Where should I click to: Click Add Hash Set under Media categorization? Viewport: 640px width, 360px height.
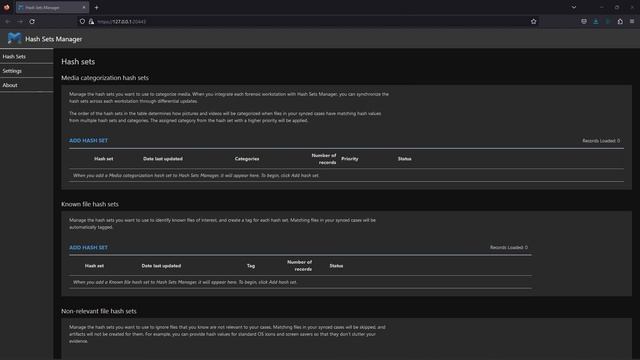tap(88, 140)
